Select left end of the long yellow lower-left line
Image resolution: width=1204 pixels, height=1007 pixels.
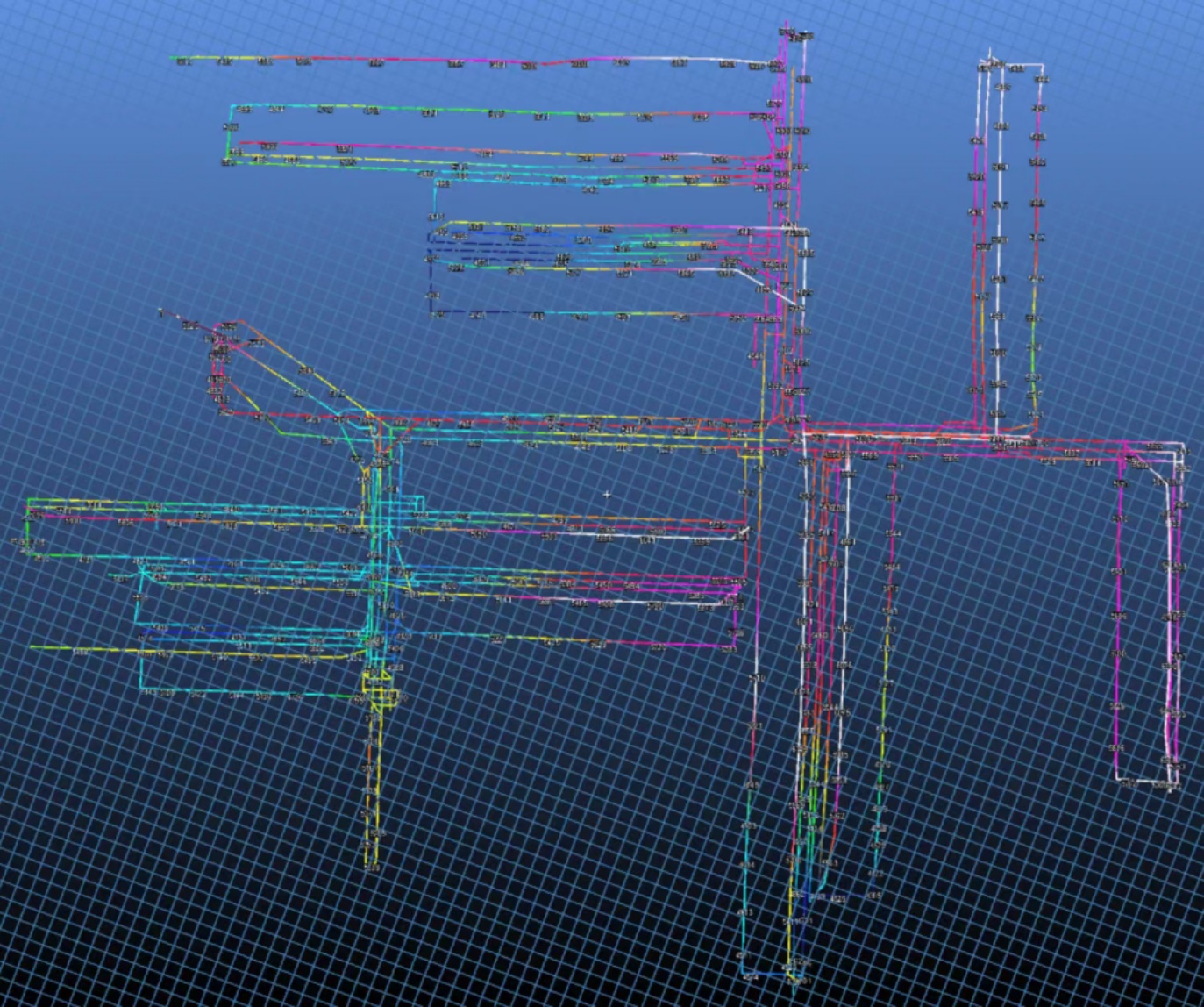32,647
